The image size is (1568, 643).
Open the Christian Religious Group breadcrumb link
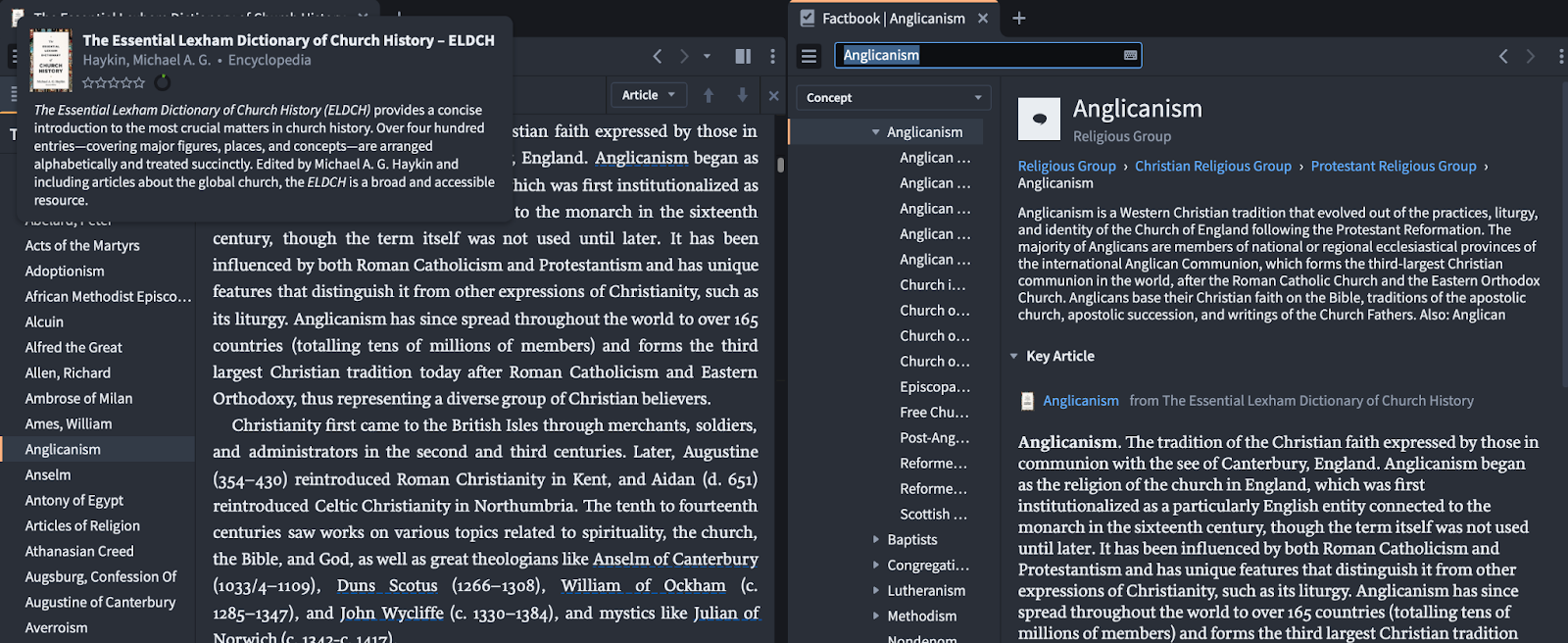click(x=1213, y=166)
